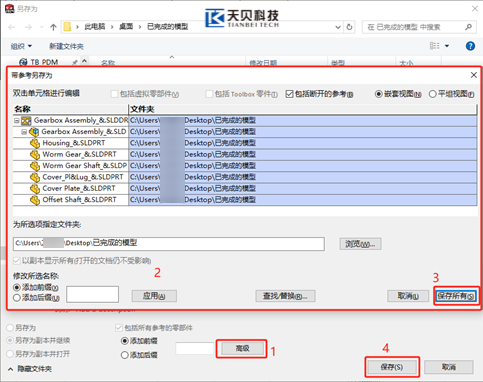Select 另存为 radio option
The image size is (483, 382).
(x=10, y=328)
